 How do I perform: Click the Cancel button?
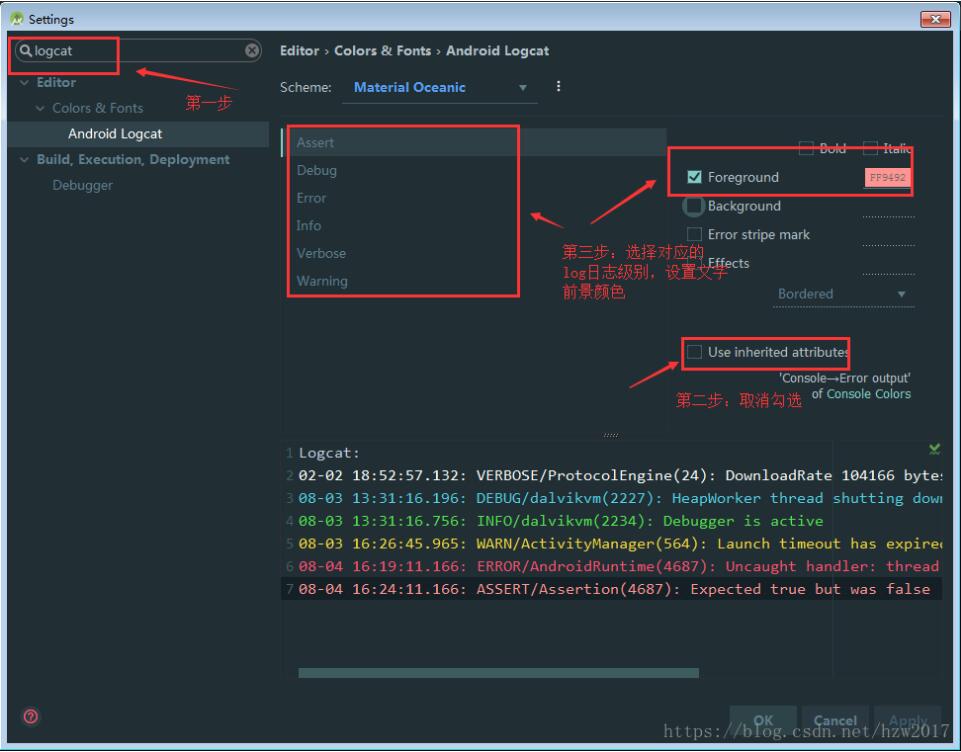[x=835, y=720]
